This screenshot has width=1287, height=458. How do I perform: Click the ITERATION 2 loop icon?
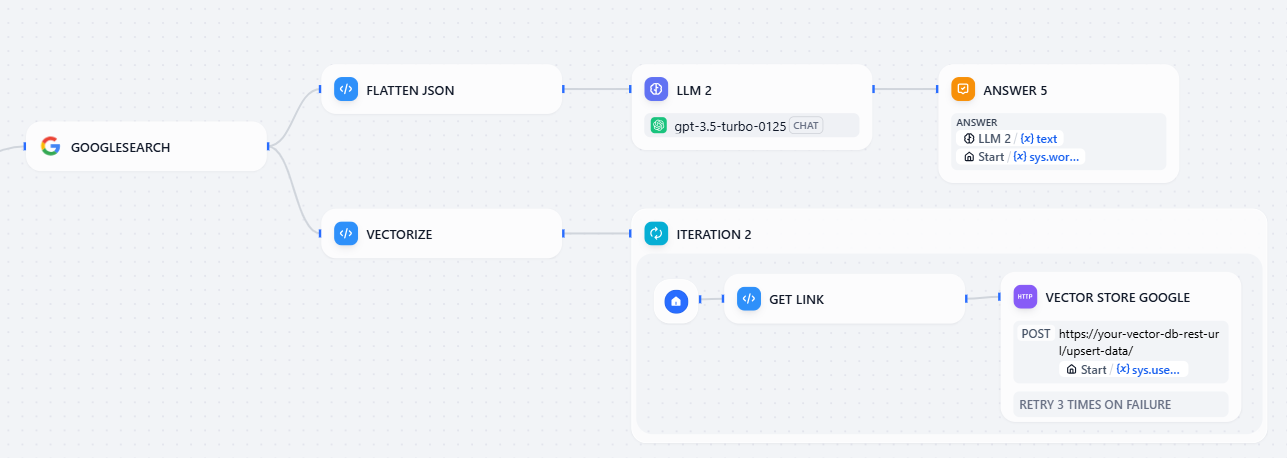(x=656, y=234)
